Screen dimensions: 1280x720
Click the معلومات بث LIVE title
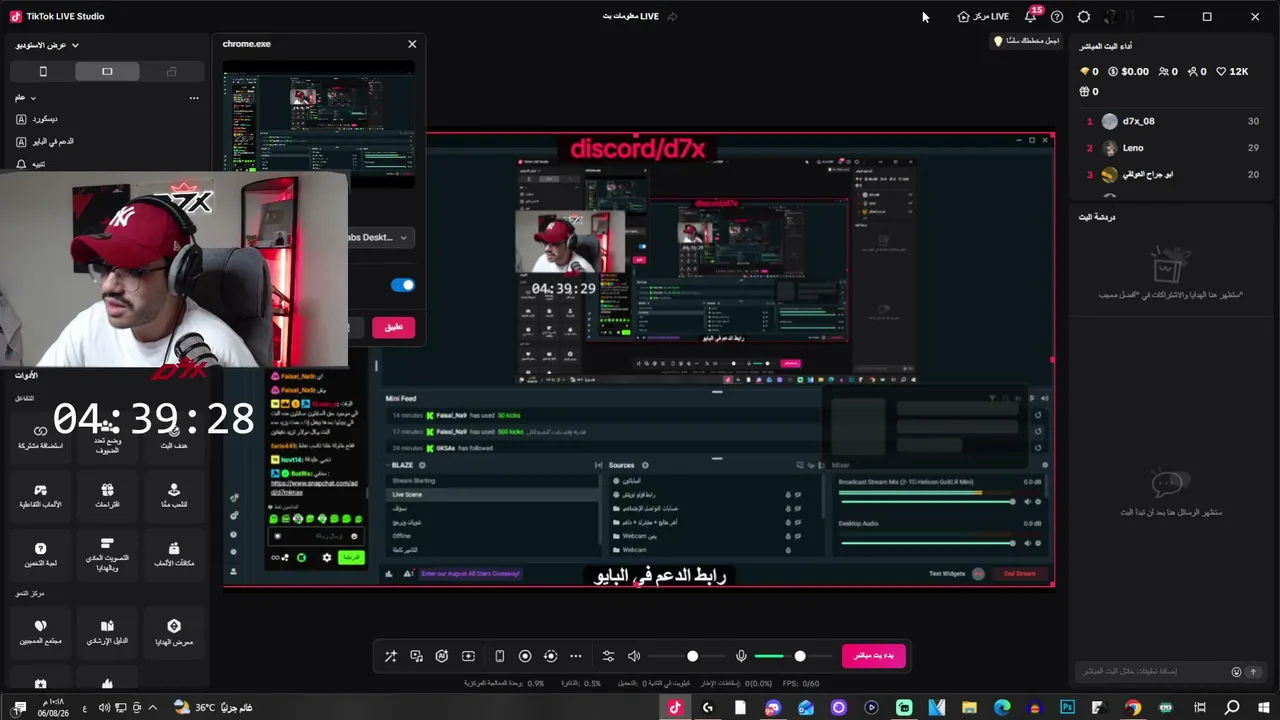pyautogui.click(x=631, y=17)
